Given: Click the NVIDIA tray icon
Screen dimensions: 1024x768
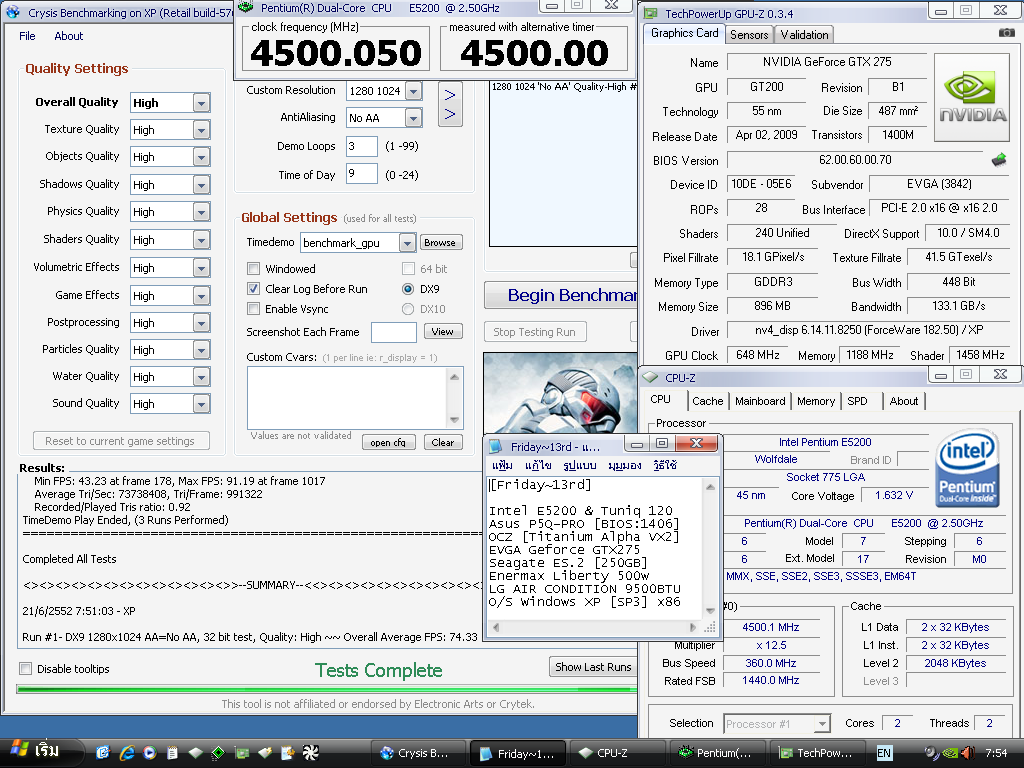Looking at the screenshot, I should (951, 753).
